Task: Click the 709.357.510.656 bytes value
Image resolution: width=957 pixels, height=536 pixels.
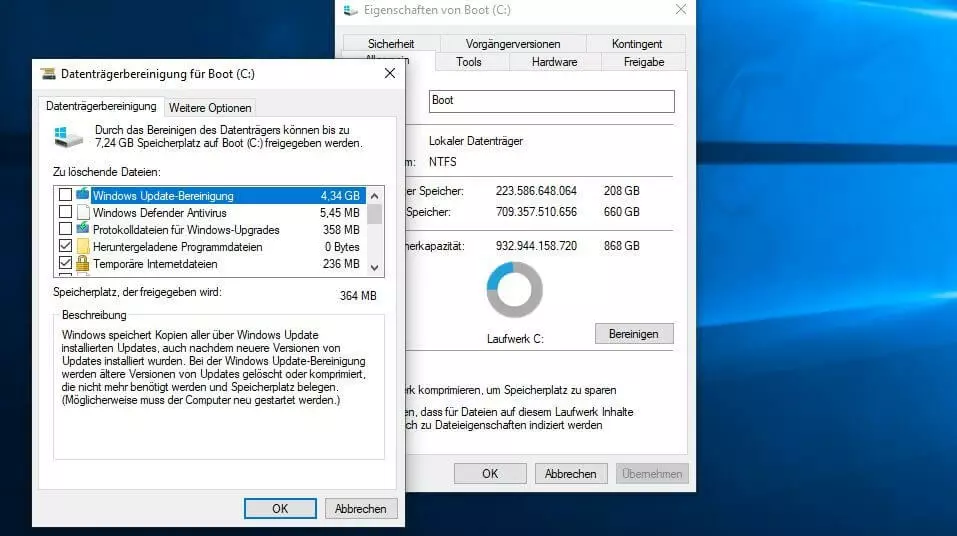Action: click(x=536, y=212)
